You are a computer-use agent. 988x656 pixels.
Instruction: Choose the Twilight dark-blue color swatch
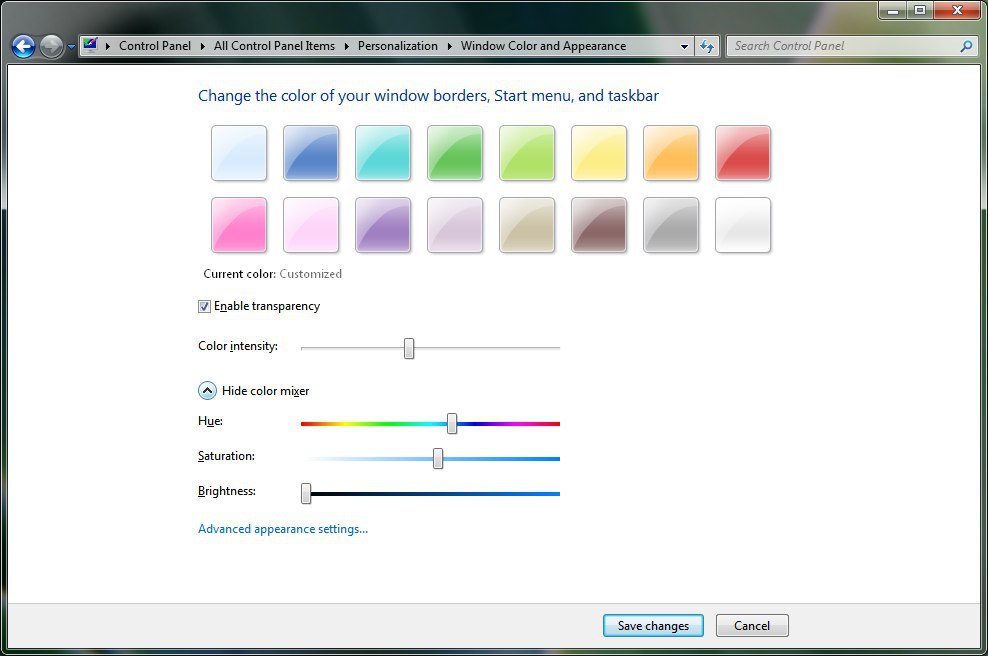(311, 153)
